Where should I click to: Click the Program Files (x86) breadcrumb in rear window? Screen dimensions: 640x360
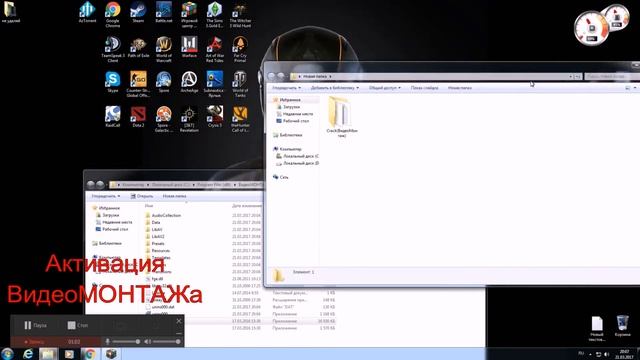(214, 185)
